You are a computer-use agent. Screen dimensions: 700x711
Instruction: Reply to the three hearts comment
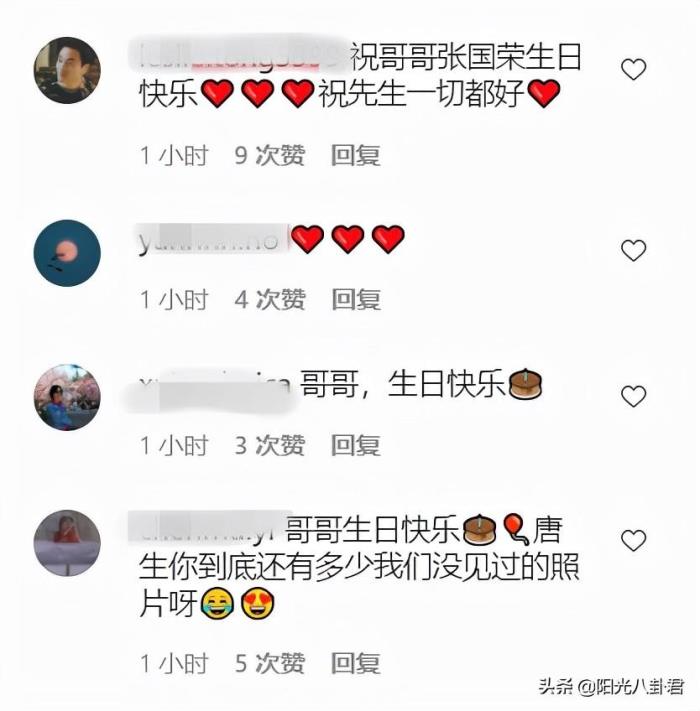[x=356, y=300]
